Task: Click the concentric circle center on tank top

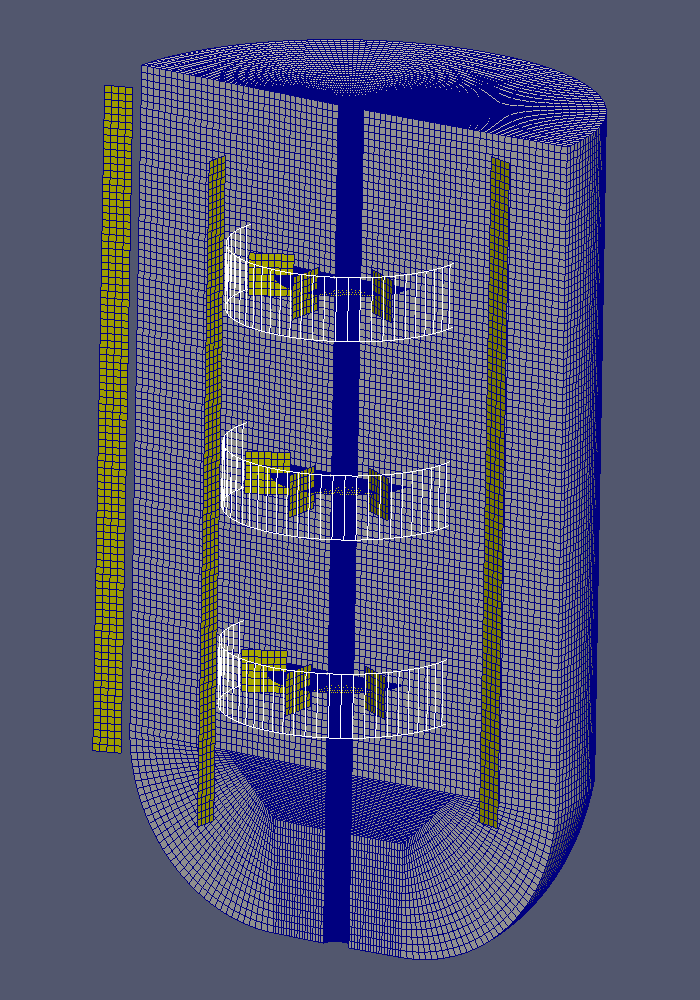Action: 350,77
